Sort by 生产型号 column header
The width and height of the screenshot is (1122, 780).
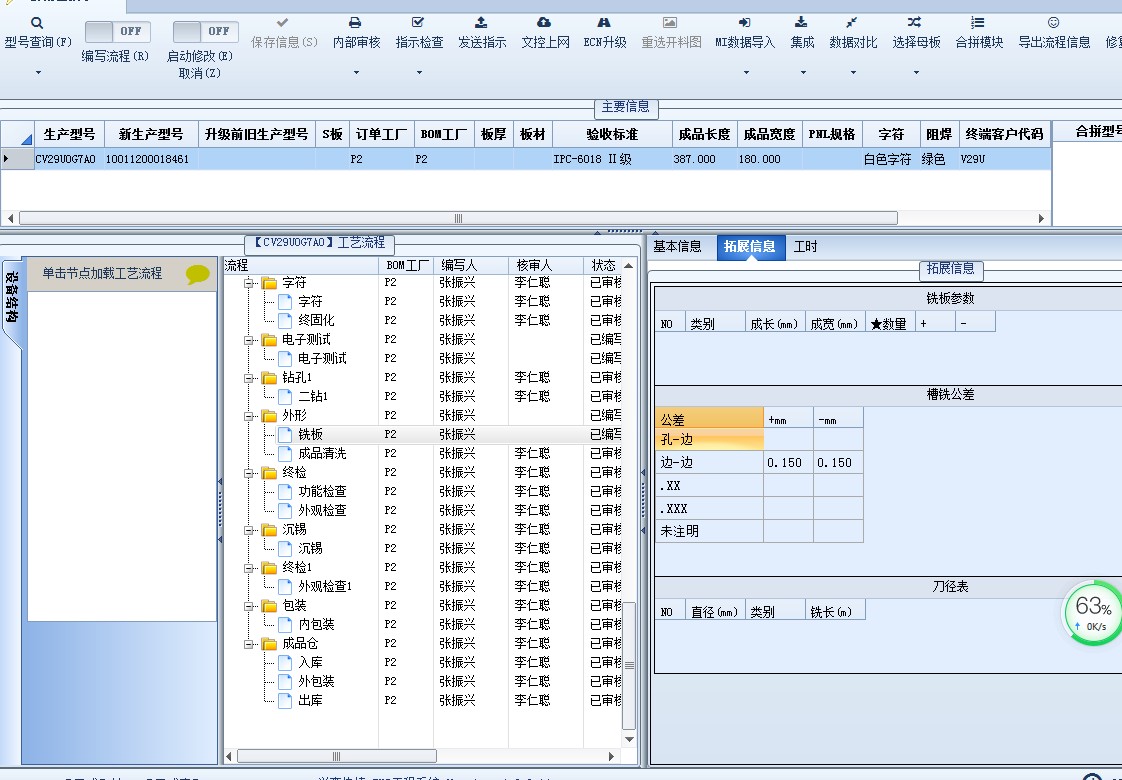point(69,134)
